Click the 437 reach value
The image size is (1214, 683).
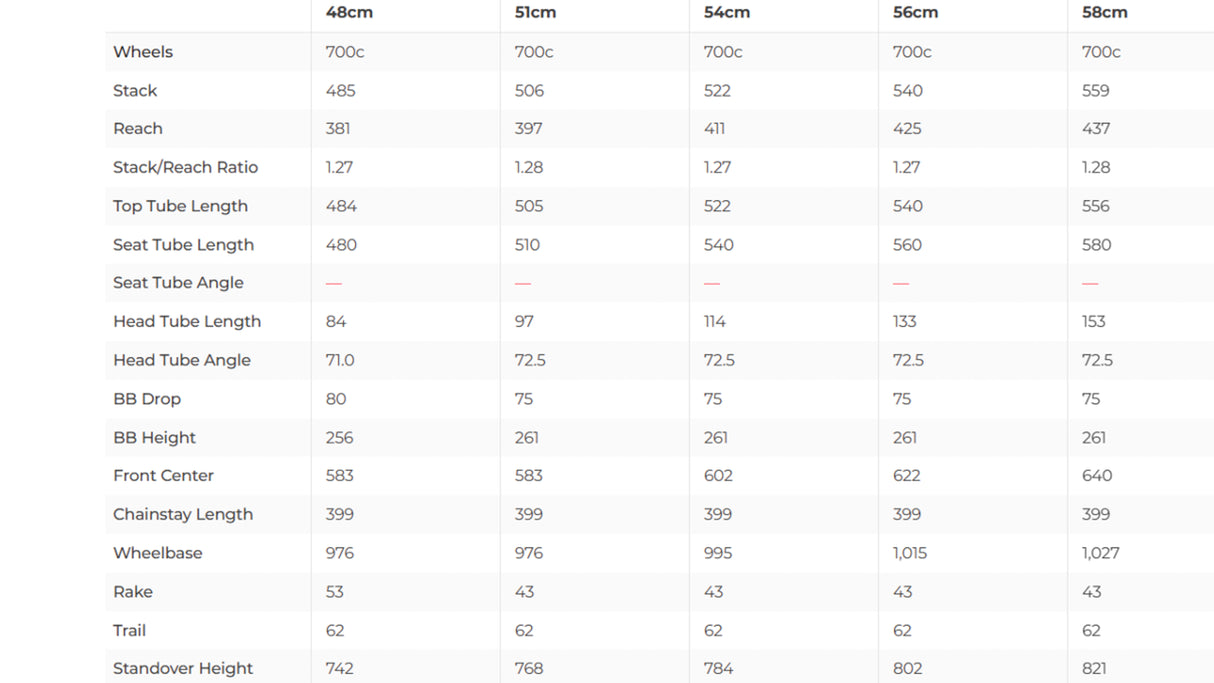coord(1096,129)
